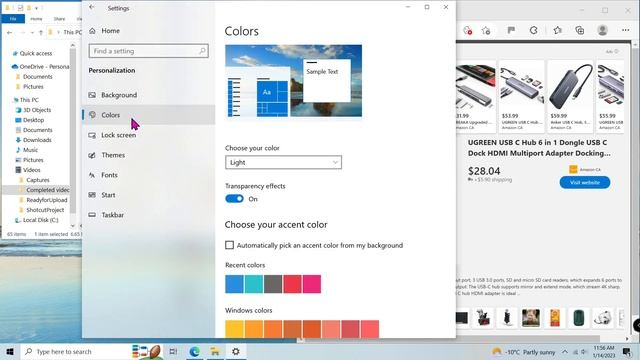Open Windows Start menu
The image size is (640, 360).
[x=10, y=351]
